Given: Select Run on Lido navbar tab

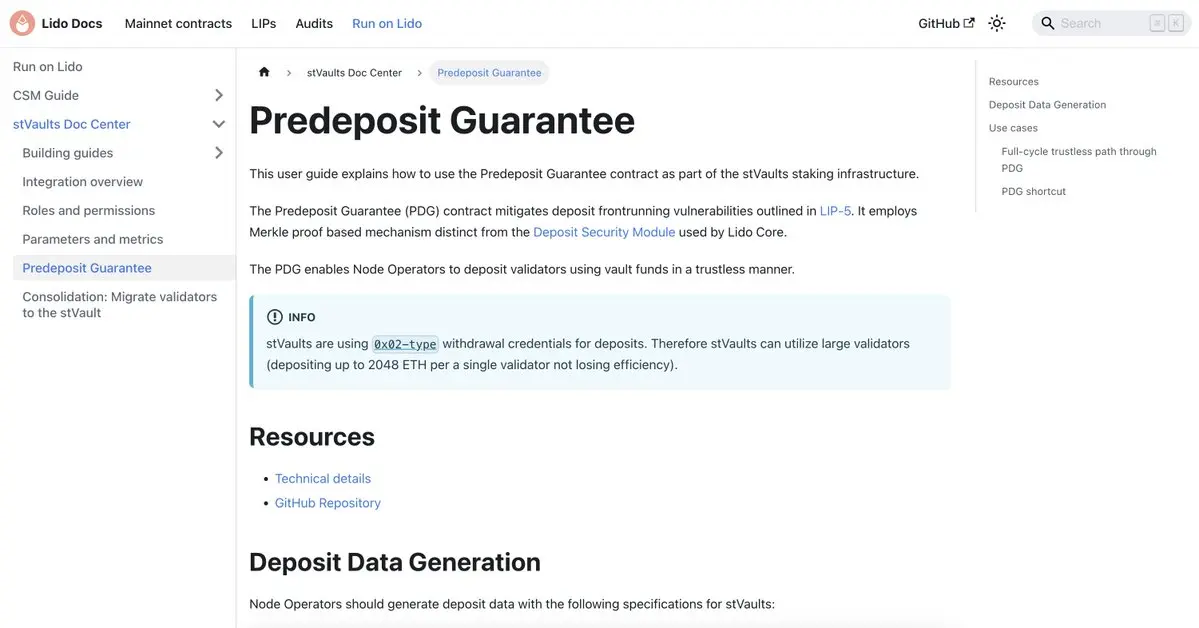Looking at the screenshot, I should pos(387,23).
